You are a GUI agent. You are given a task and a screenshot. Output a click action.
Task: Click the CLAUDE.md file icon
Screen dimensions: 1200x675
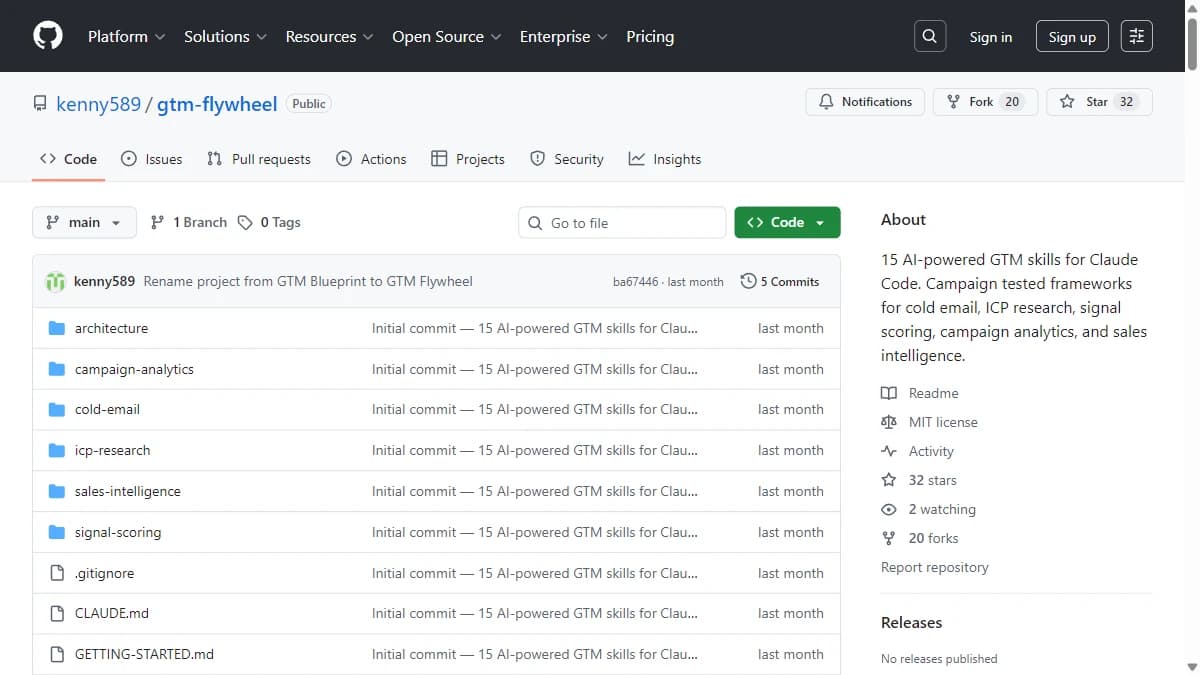click(57, 613)
